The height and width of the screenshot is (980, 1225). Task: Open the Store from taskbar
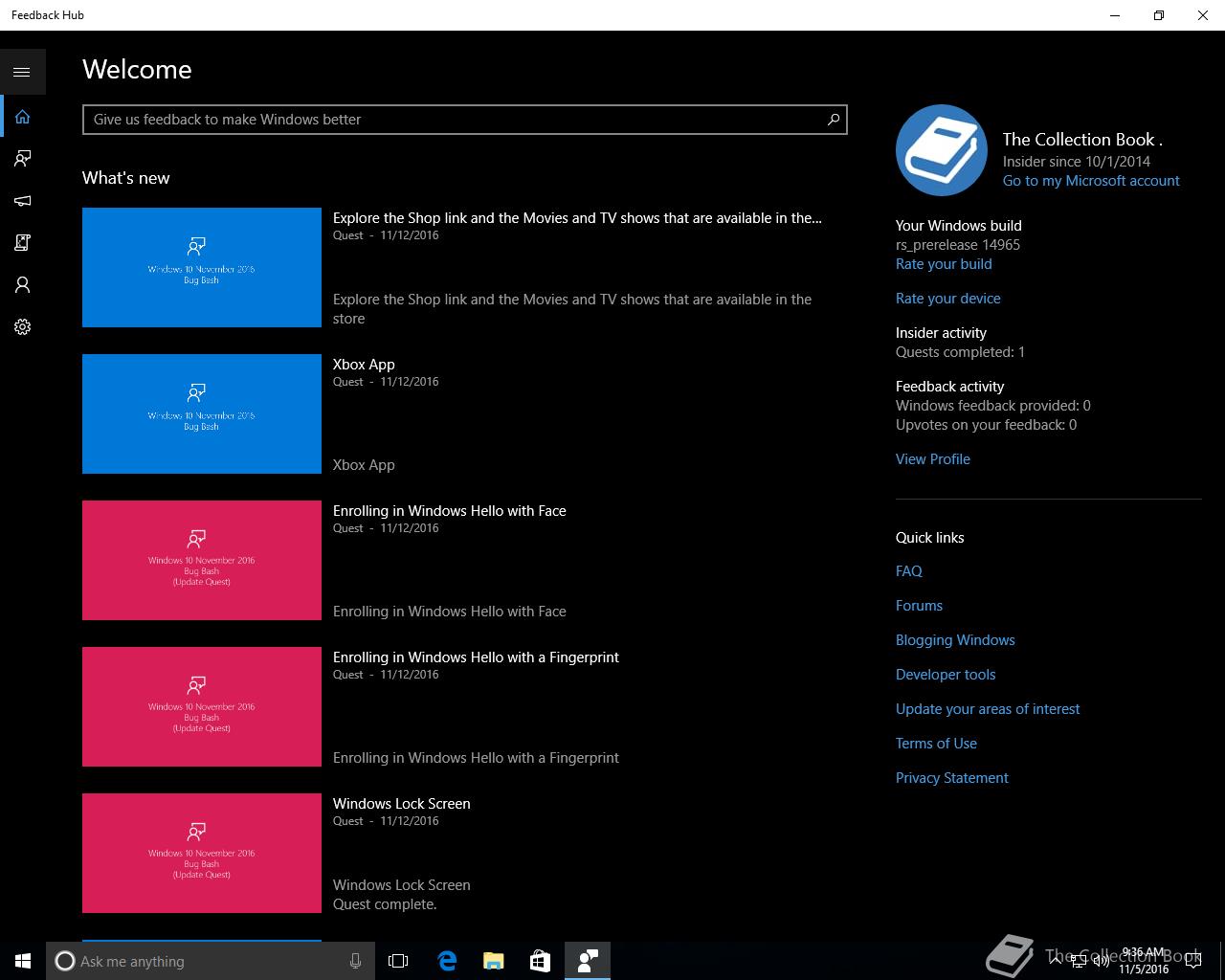coord(540,961)
